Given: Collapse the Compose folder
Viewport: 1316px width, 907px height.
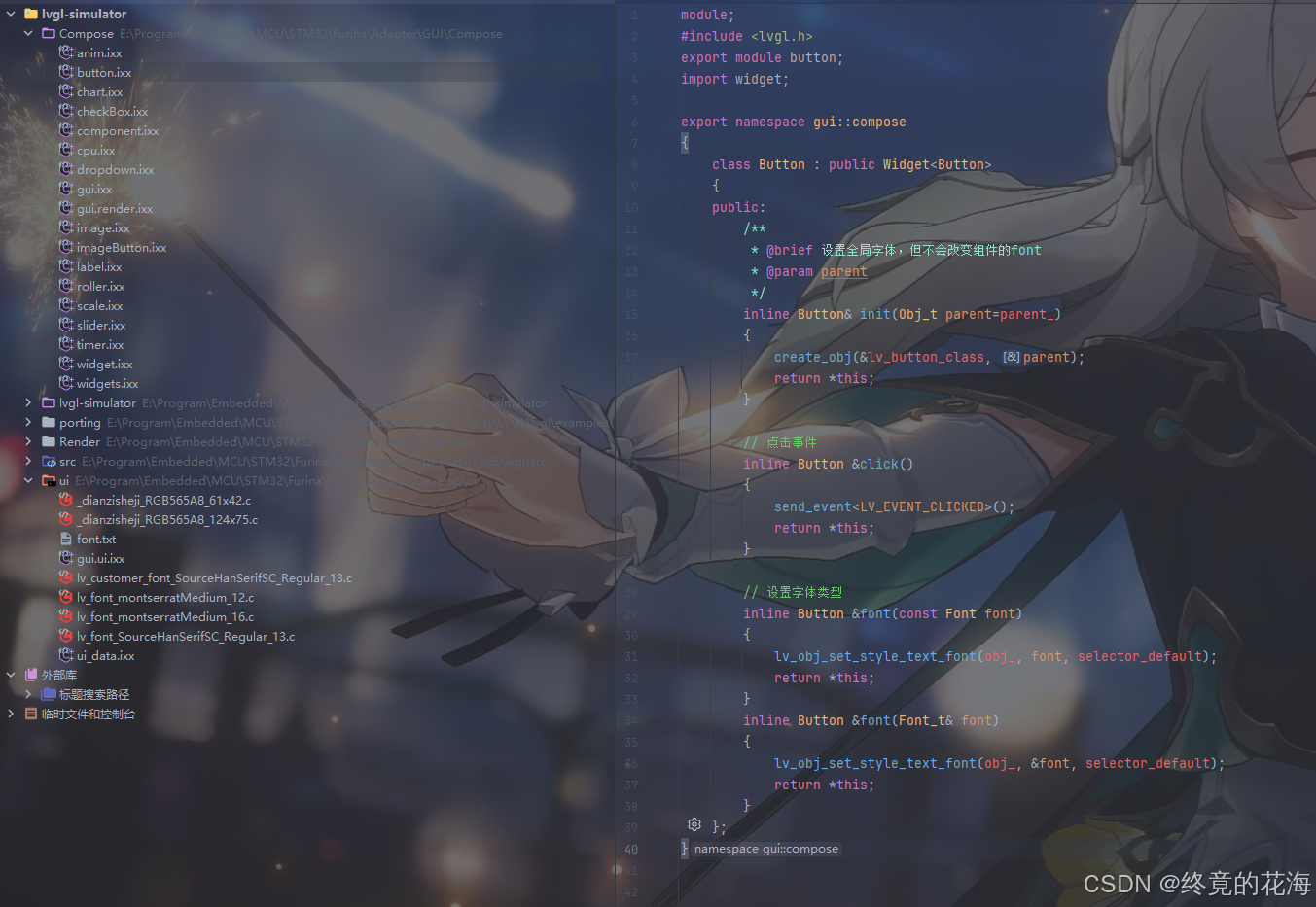Looking at the screenshot, I should click(x=28, y=33).
